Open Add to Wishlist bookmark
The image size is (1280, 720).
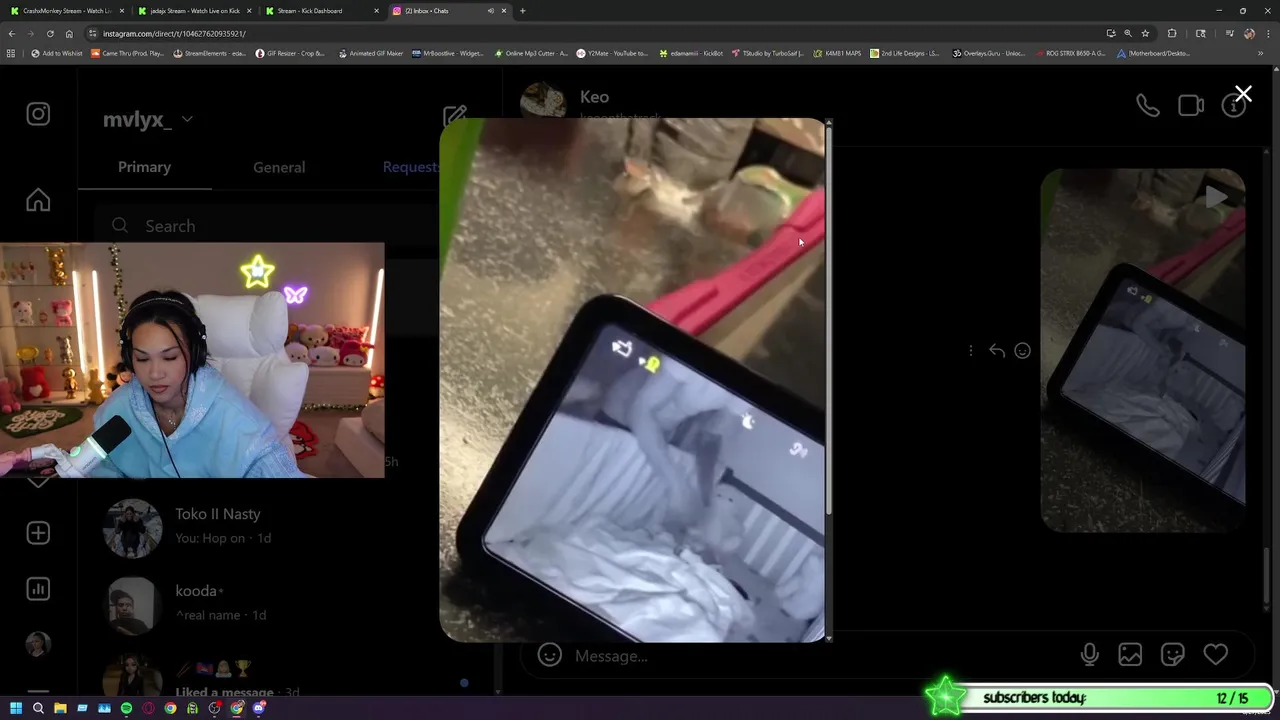57,53
